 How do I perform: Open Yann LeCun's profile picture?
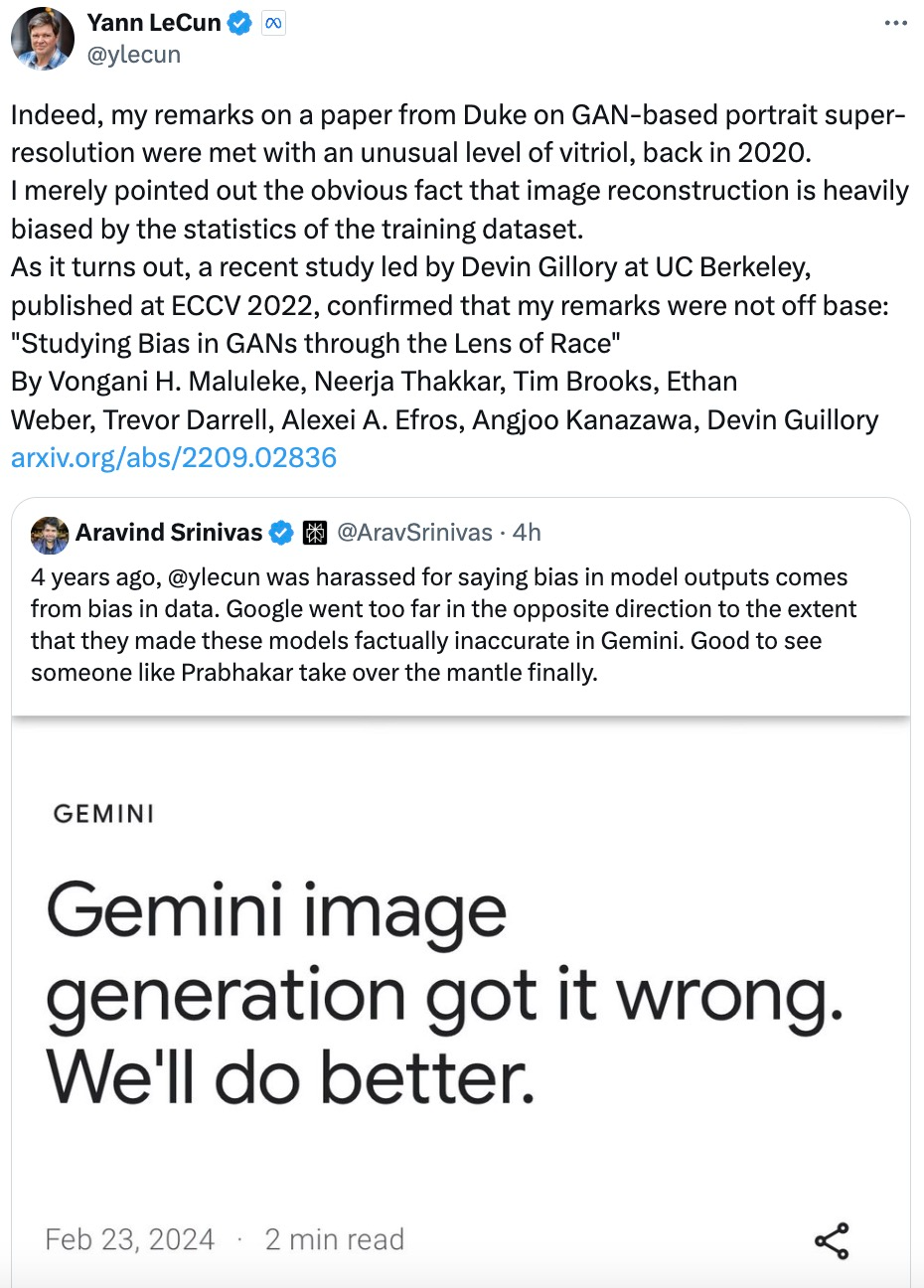(x=42, y=39)
